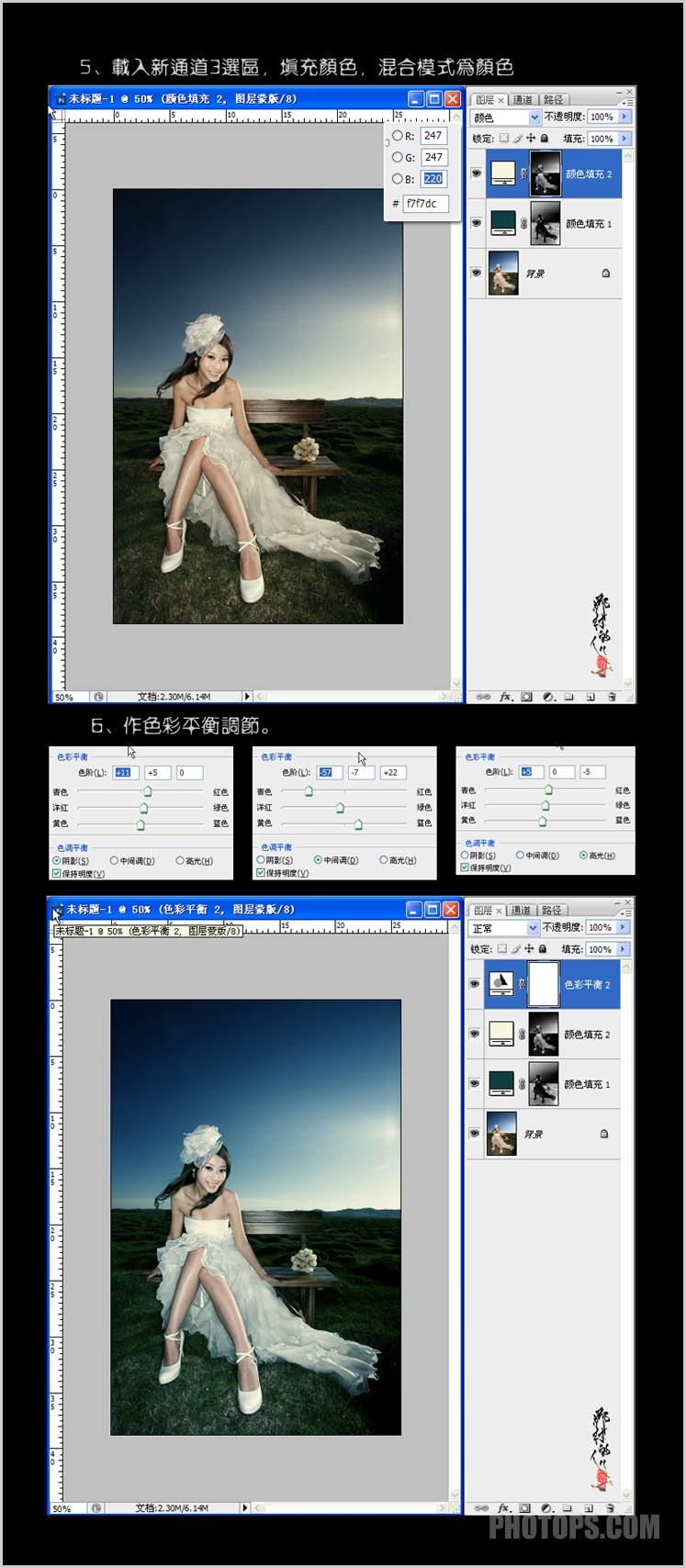The width and height of the screenshot is (686, 1568).
Task: Click lock all padlock icon in step 5 panel
Action: point(545,139)
